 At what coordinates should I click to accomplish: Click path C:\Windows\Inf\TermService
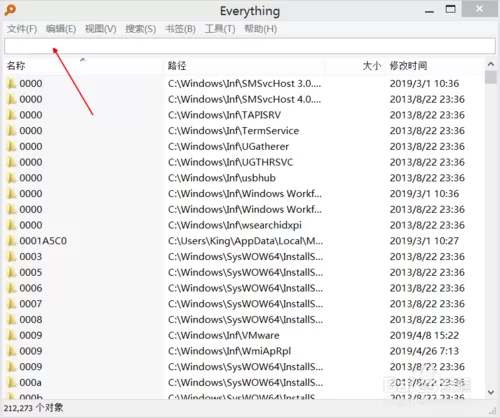(x=233, y=131)
